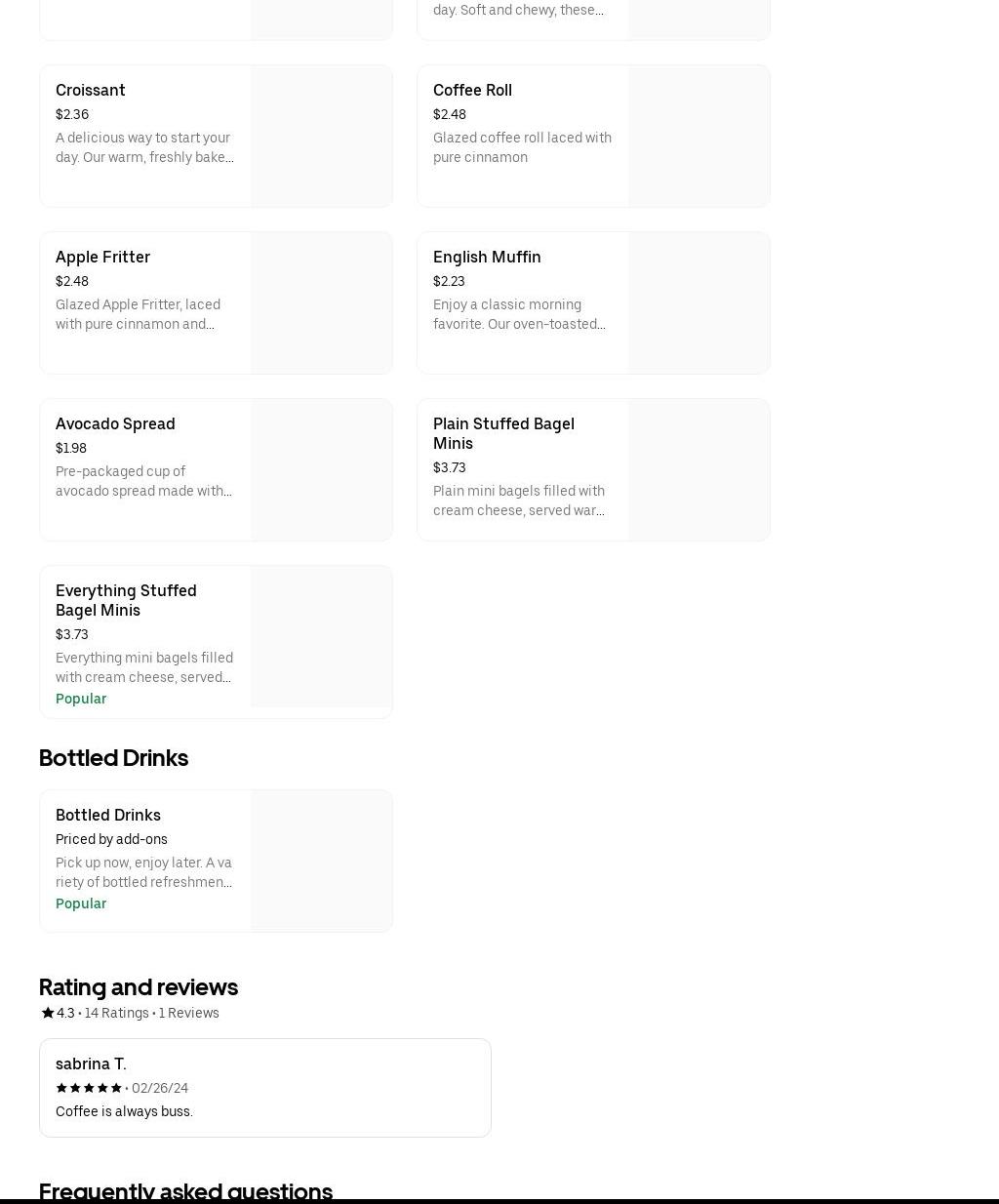Click the reviewer name sabrina T.
Image resolution: width=999 pixels, height=1204 pixels.
(x=91, y=1064)
